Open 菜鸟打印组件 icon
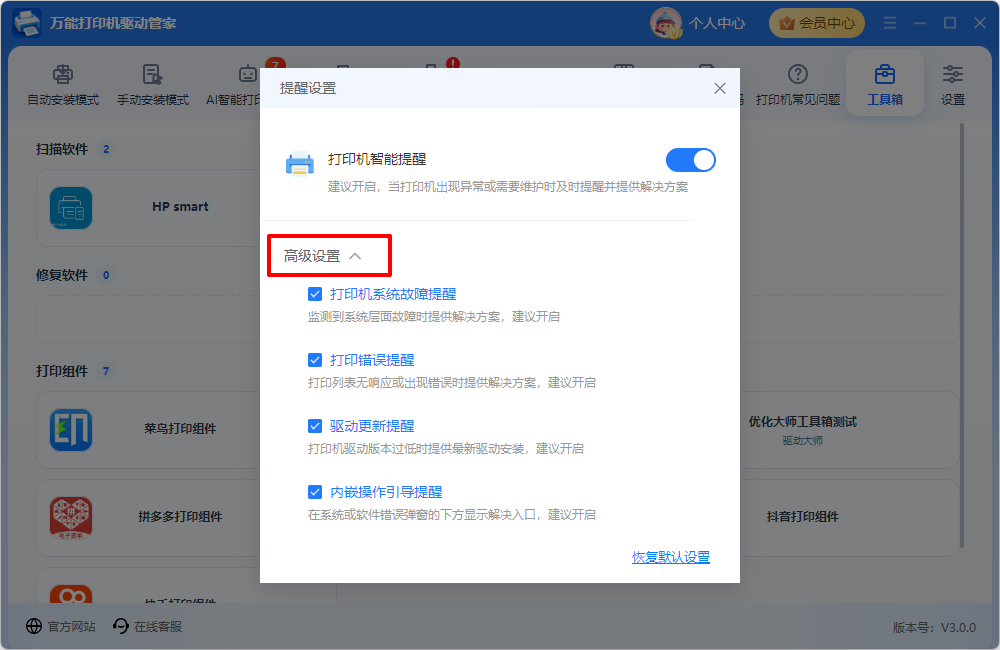 (x=71, y=430)
